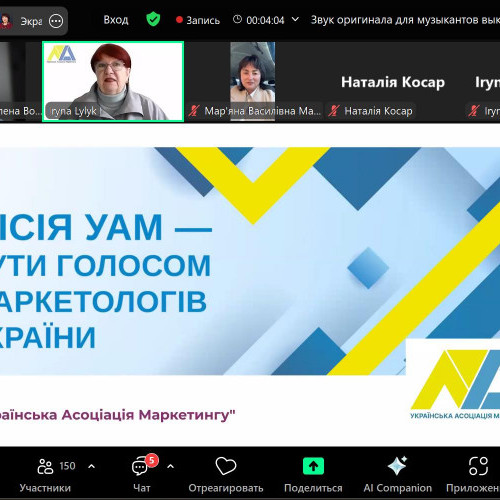
Task: Click the green Share screen icon
Action: (x=313, y=466)
